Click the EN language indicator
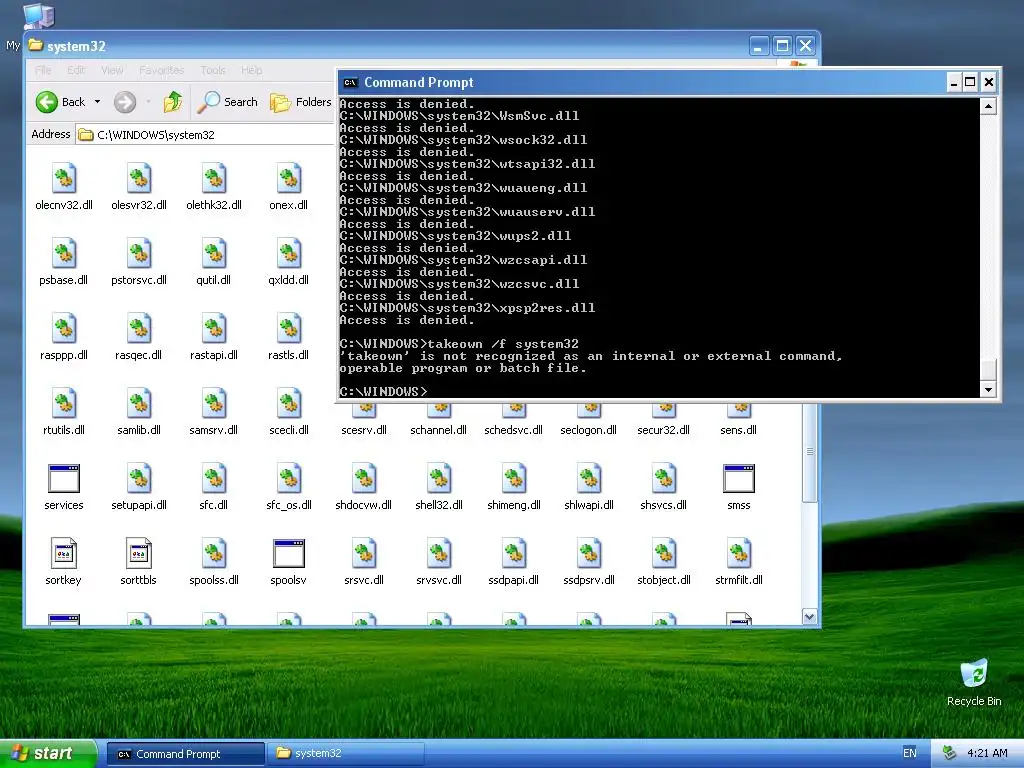The image size is (1024, 768). 910,753
